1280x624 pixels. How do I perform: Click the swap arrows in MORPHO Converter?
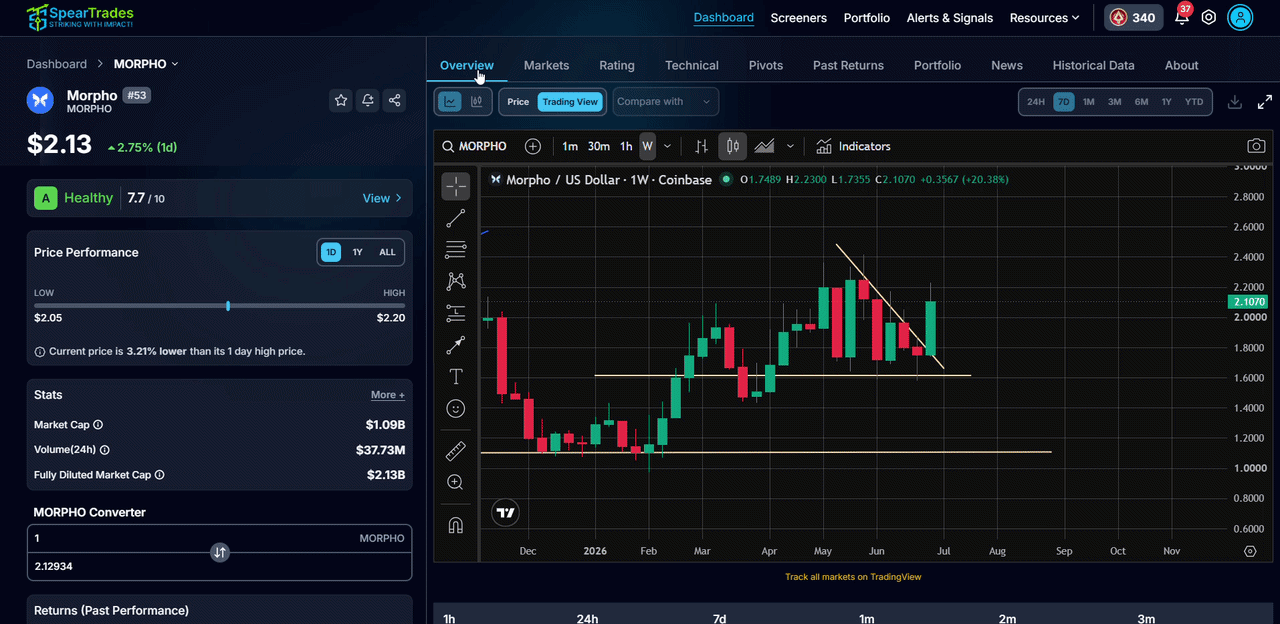220,552
